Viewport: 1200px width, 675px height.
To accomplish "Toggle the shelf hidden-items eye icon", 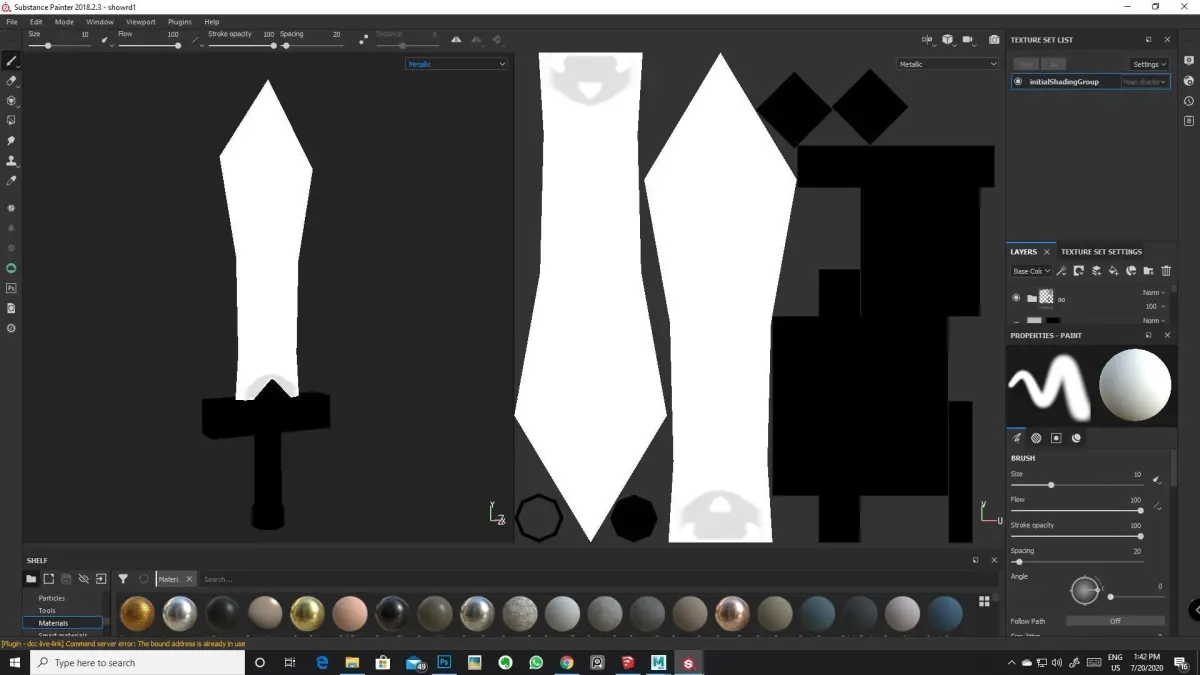I will 83,579.
